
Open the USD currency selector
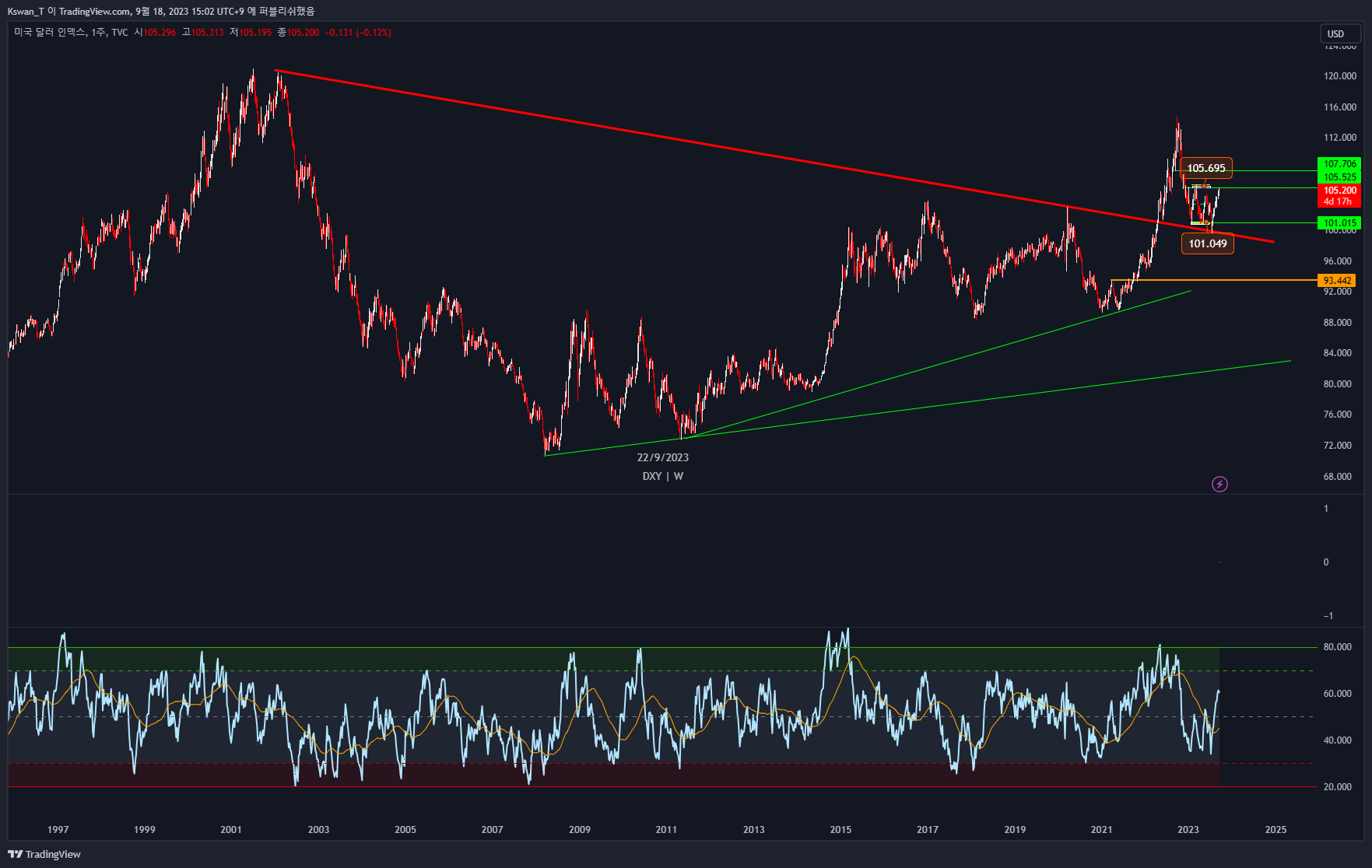(1340, 33)
